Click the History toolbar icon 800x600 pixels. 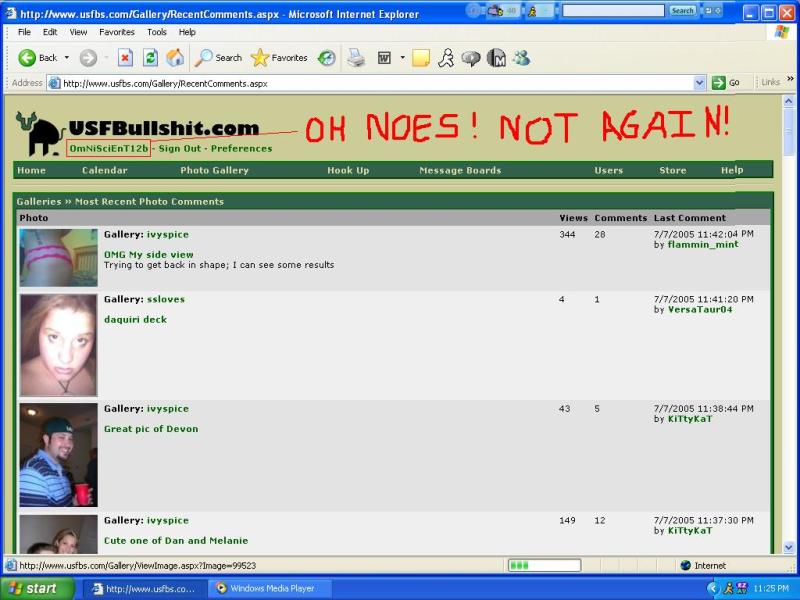(327, 58)
